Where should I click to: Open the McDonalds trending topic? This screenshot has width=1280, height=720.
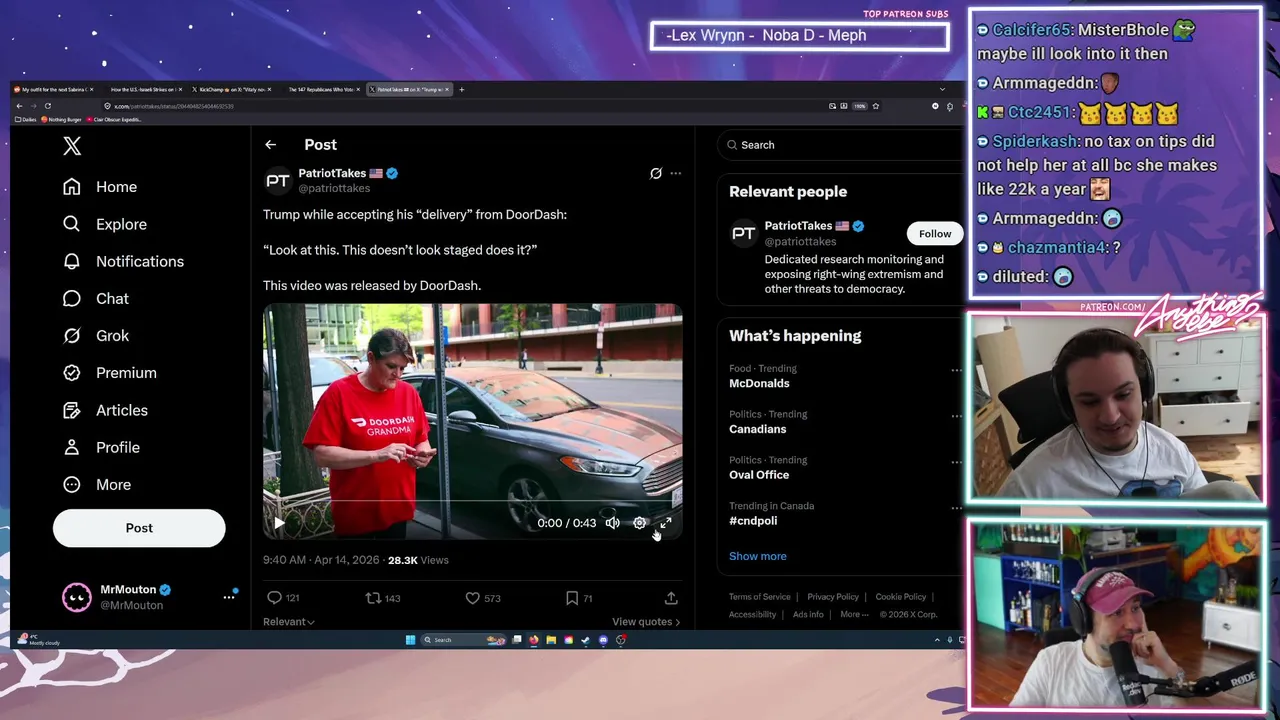(x=759, y=384)
